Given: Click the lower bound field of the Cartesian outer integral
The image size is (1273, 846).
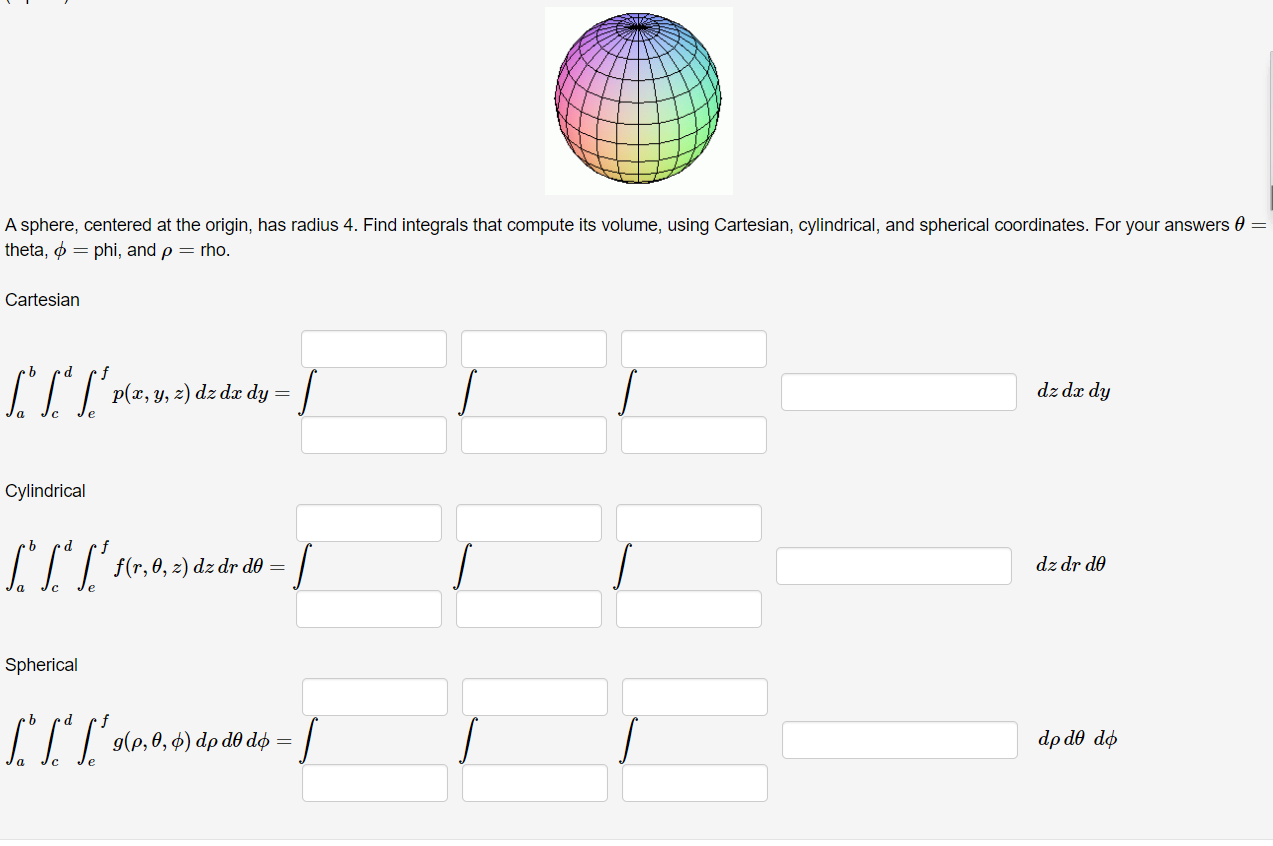Looking at the screenshot, I should coord(373,434).
